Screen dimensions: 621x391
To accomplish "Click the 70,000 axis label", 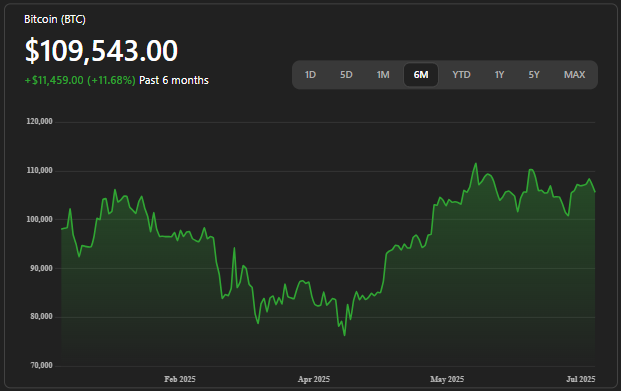I will [41, 365].
